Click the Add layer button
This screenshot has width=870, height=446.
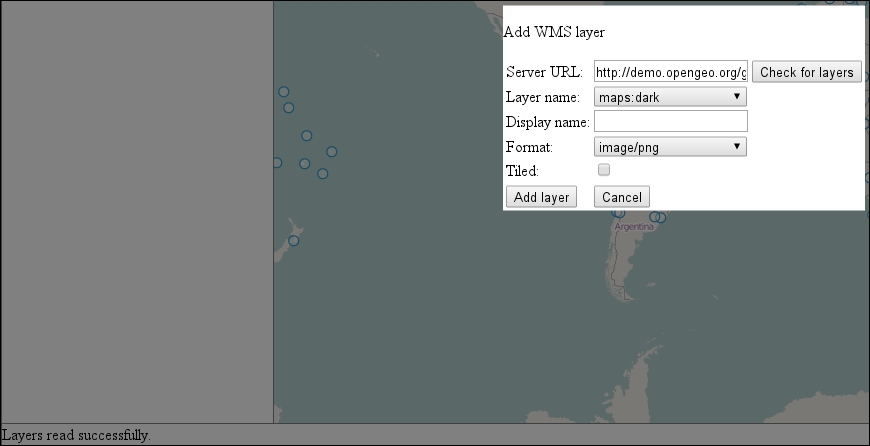pyautogui.click(x=541, y=197)
